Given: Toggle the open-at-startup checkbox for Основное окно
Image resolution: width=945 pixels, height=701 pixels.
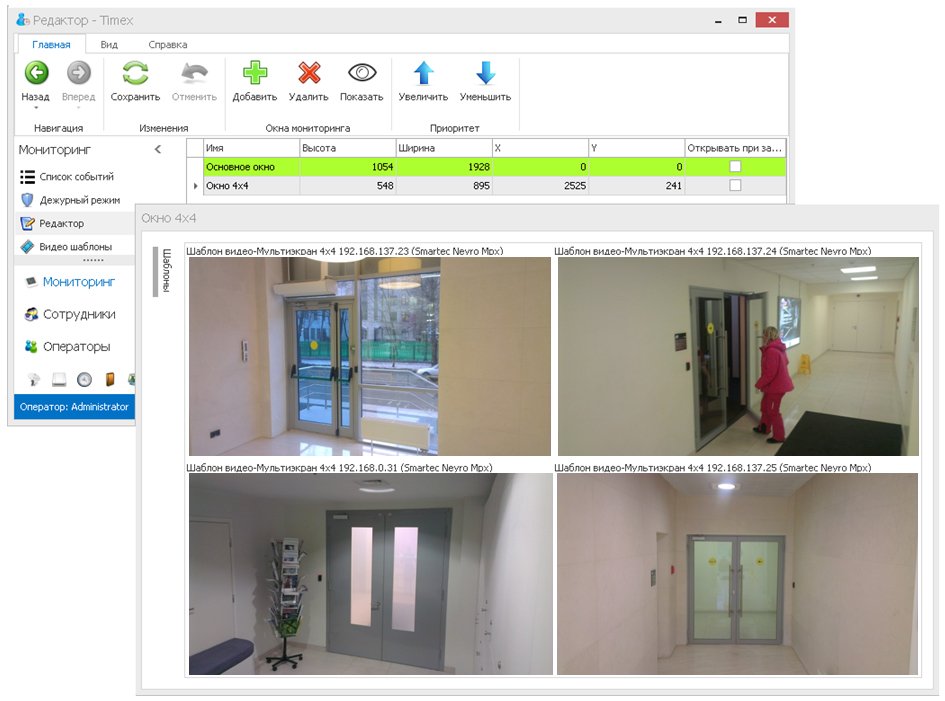Looking at the screenshot, I should click(x=735, y=167).
